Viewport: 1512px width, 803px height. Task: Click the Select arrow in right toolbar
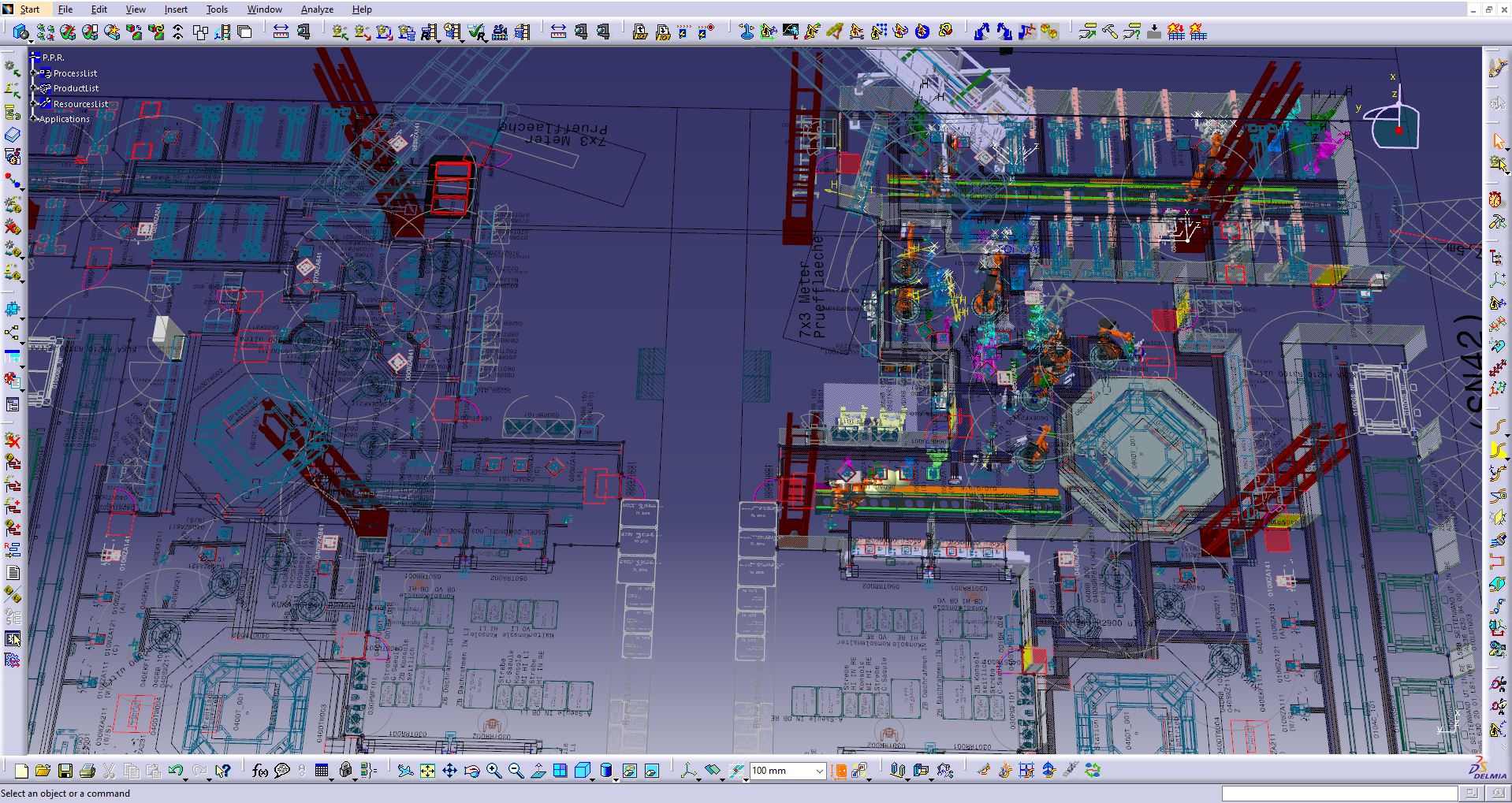[1498, 141]
